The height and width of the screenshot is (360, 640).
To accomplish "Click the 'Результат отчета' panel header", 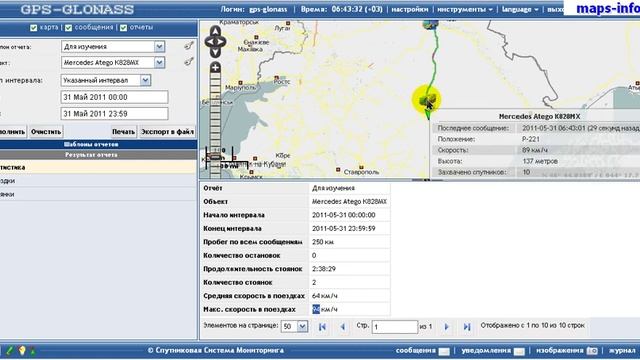I will [x=91, y=155].
